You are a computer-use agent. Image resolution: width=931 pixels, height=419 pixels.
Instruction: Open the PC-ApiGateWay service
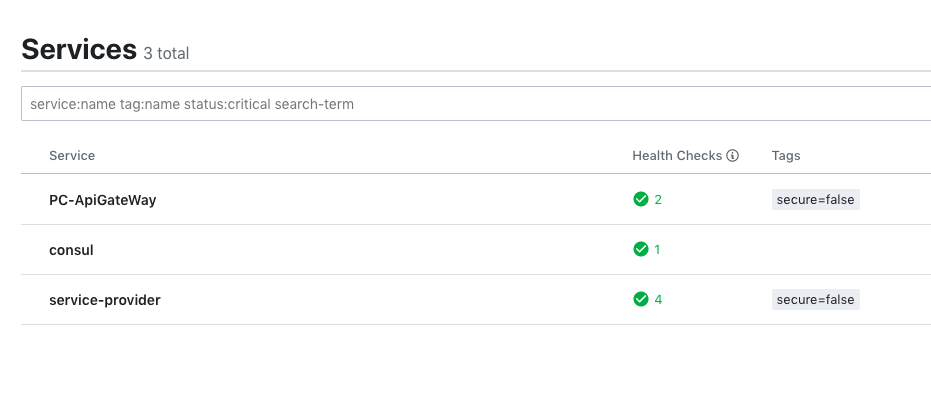tap(103, 200)
